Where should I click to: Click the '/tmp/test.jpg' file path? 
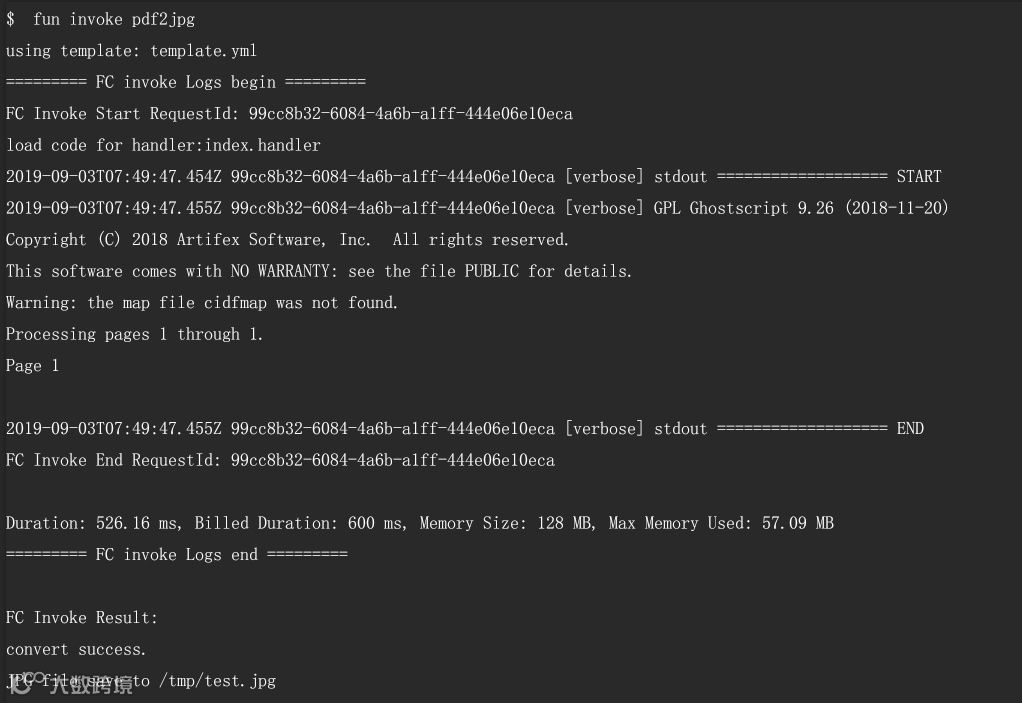[x=217, y=681]
